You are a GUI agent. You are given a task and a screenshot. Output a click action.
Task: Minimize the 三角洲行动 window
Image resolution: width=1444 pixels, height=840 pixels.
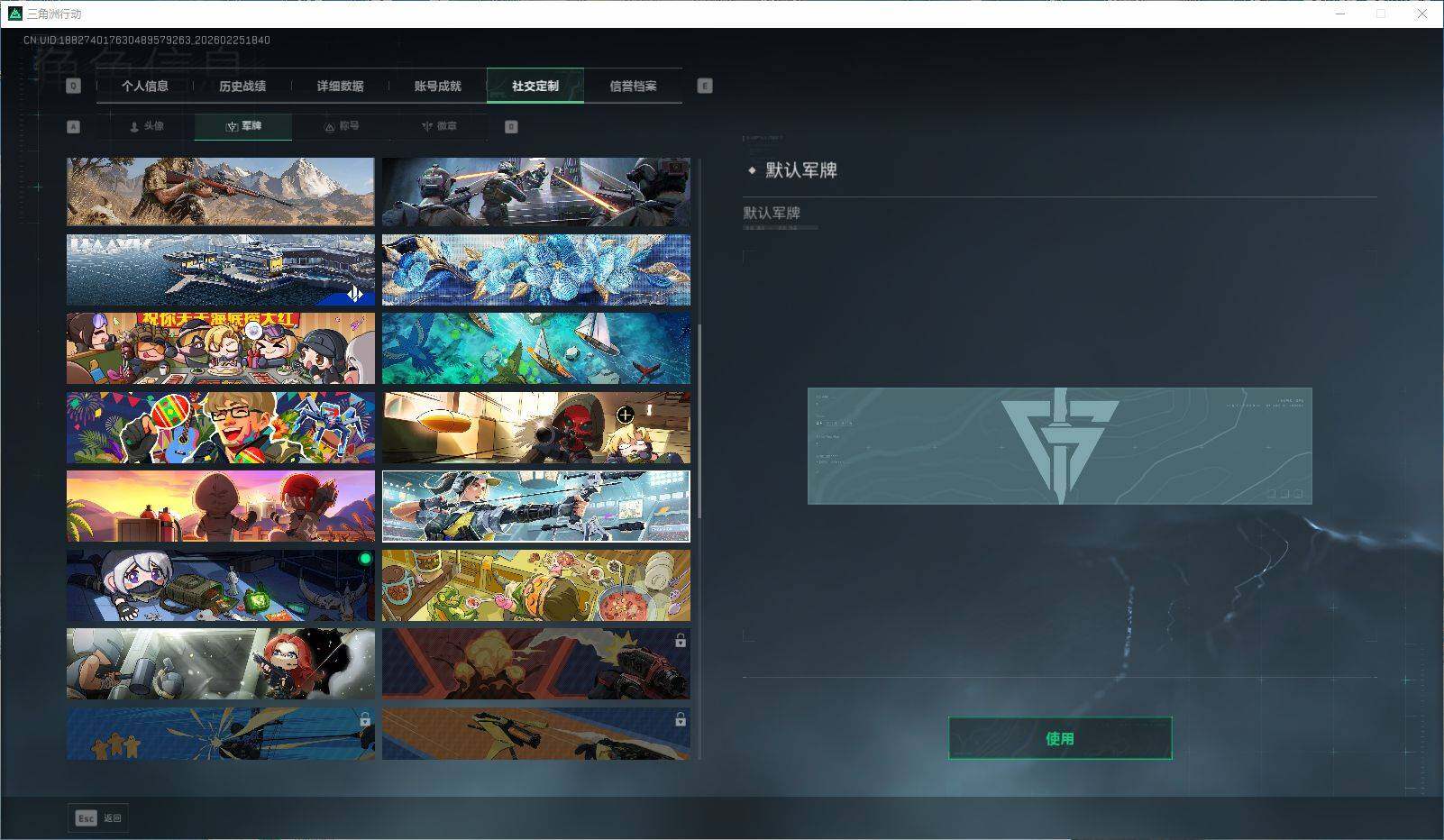[1340, 14]
